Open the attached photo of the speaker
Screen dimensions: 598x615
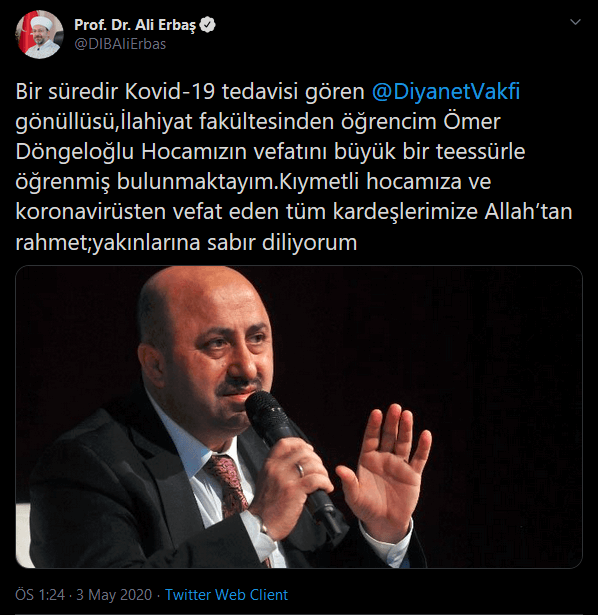[299, 417]
